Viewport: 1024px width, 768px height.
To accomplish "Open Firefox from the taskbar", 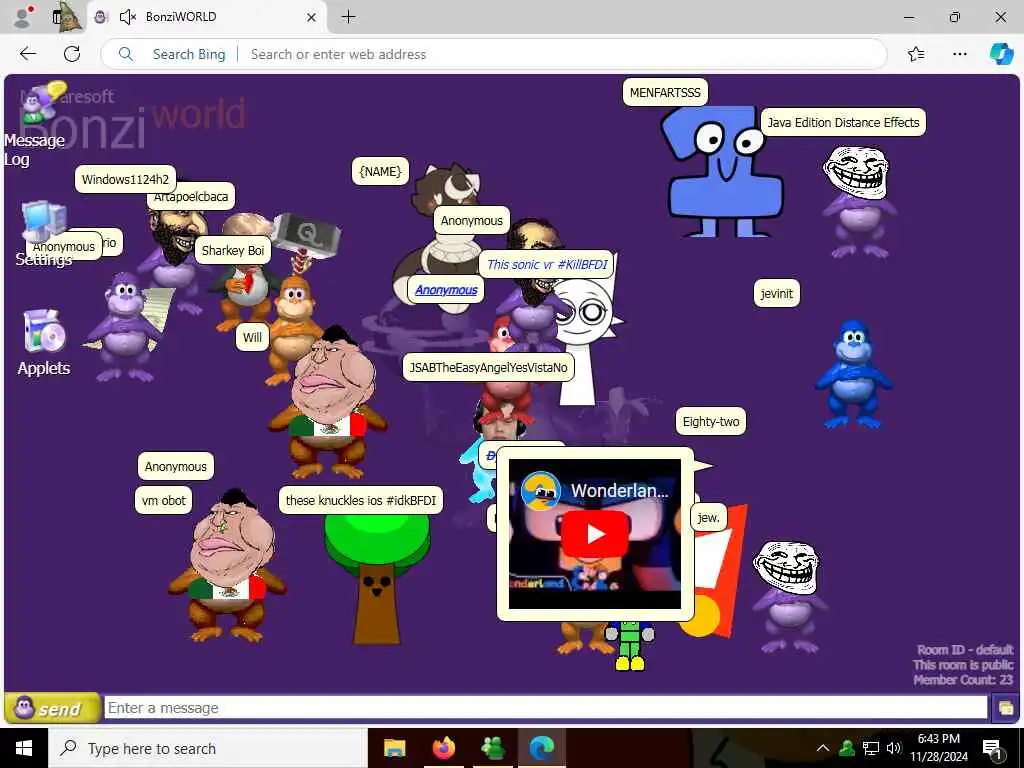I will pos(443,748).
